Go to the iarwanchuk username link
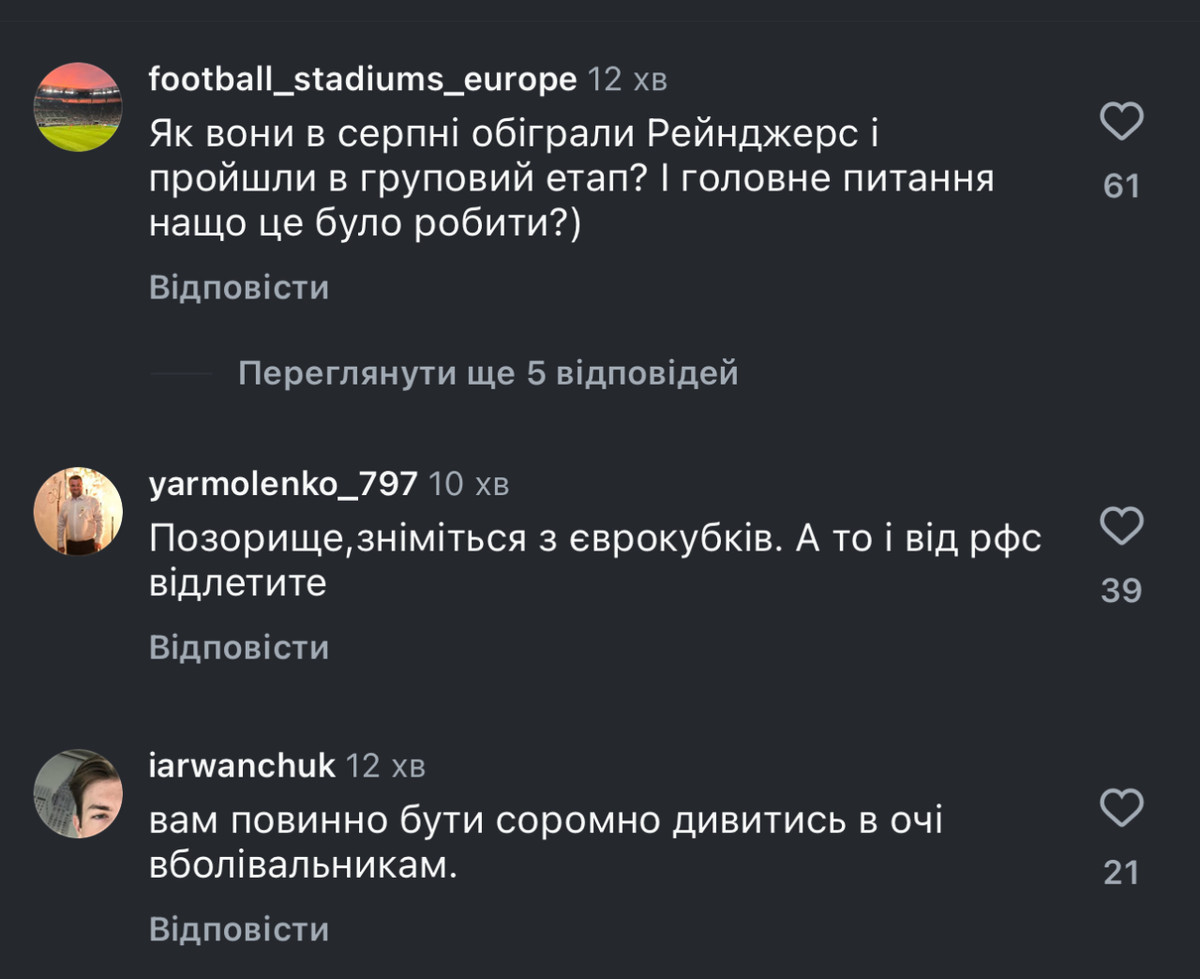 pyautogui.click(x=242, y=767)
